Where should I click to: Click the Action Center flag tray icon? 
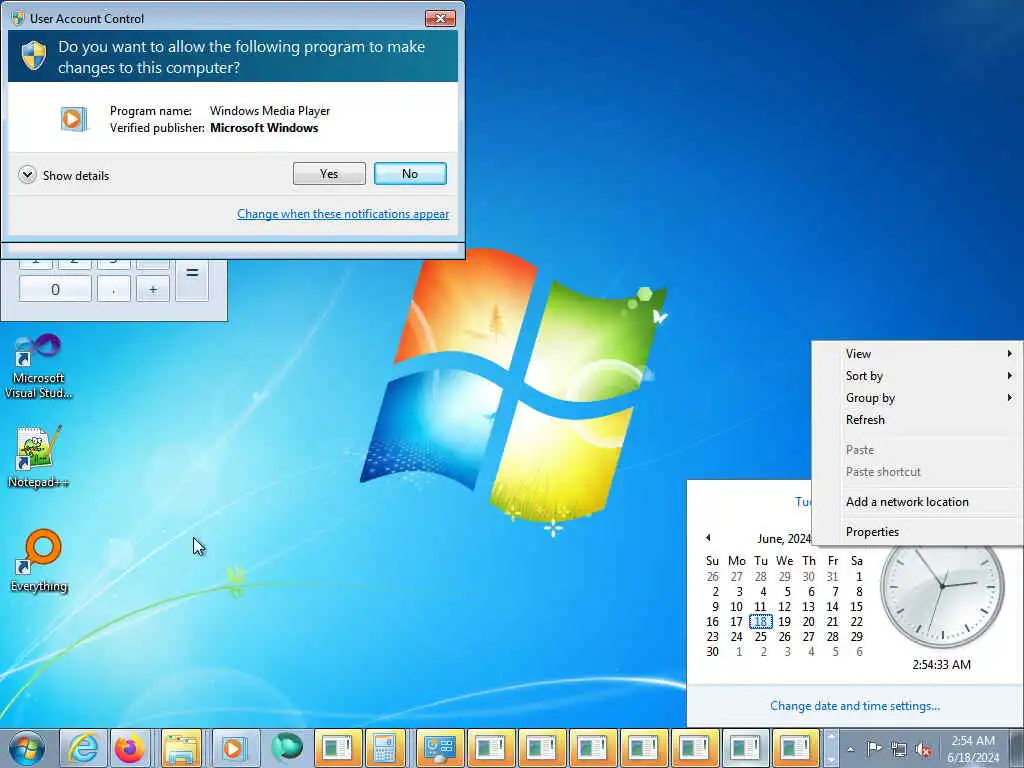pos(874,749)
